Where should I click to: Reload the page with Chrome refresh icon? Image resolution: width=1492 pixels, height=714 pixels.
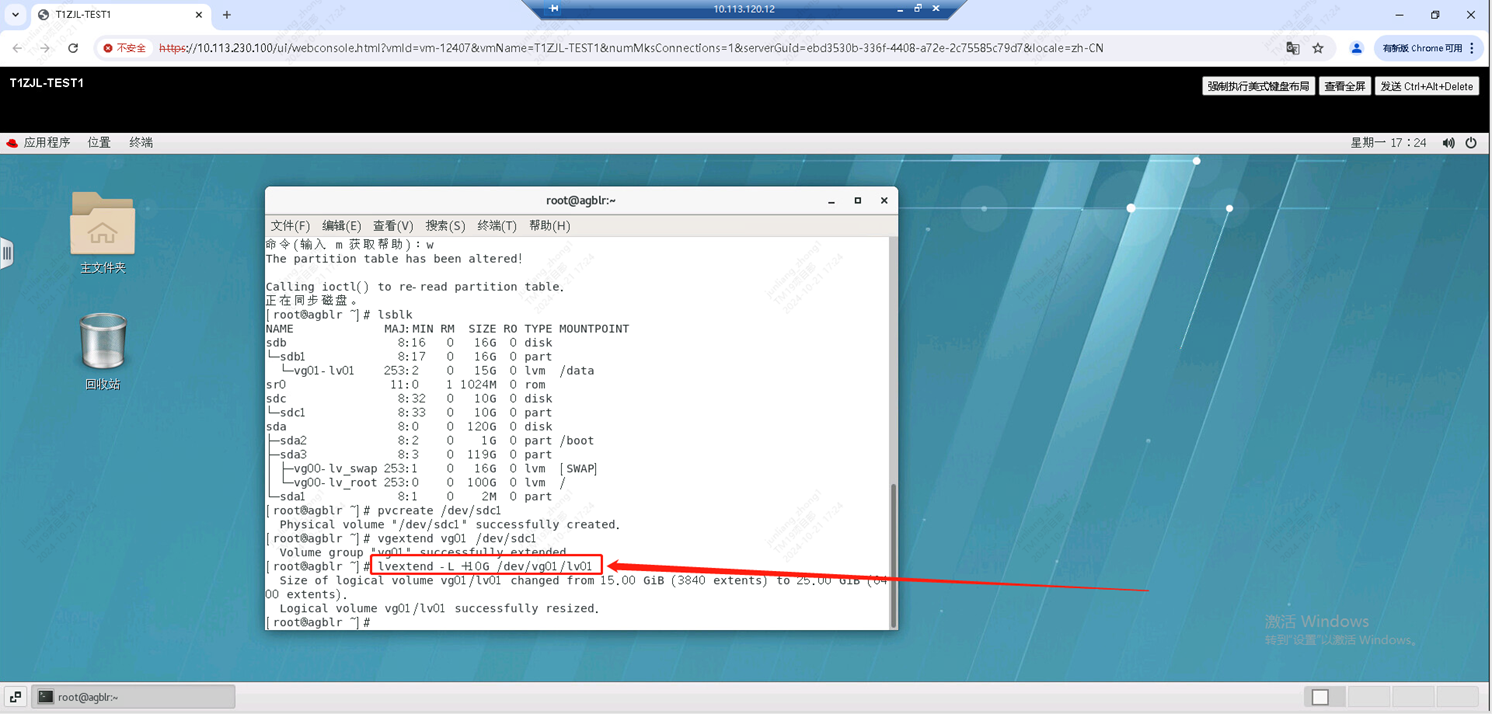coord(73,48)
